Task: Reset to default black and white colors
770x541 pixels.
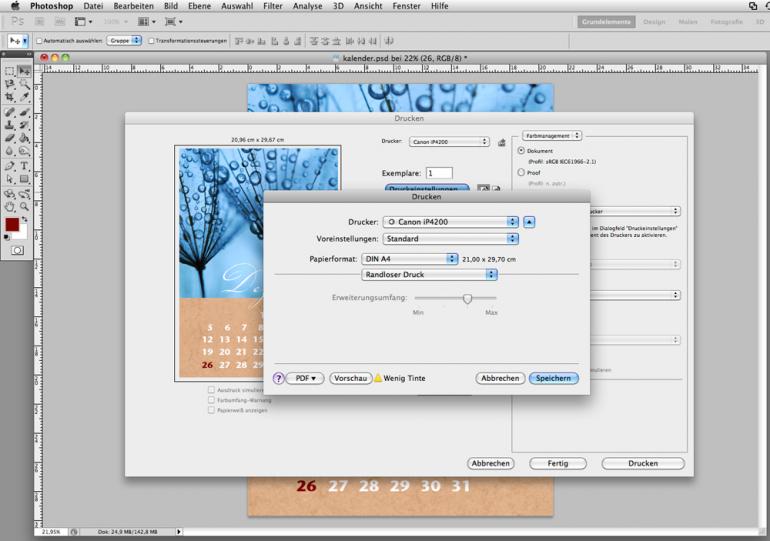Action: tap(6, 238)
